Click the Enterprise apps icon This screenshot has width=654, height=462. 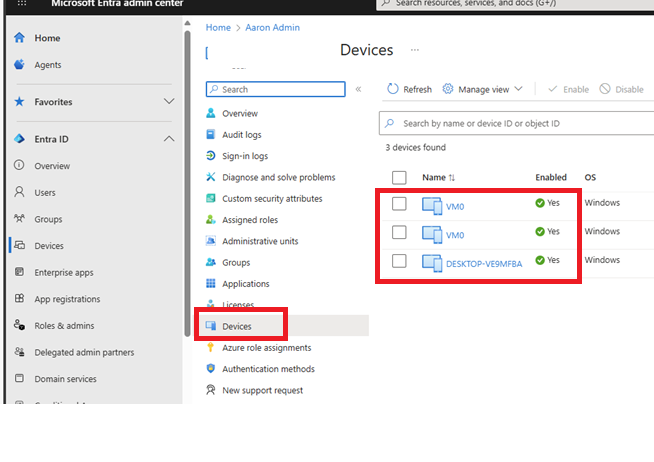click(x=19, y=272)
